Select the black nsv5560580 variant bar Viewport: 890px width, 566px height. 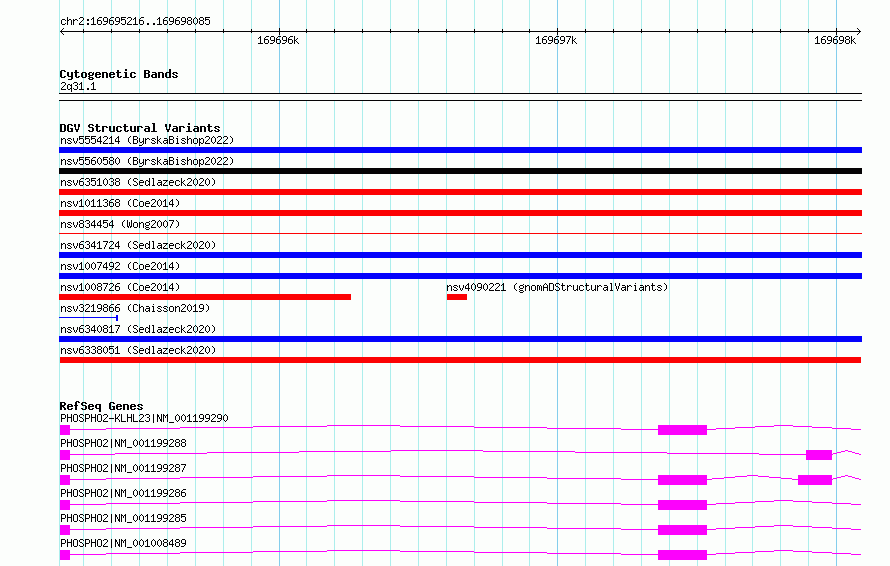[460, 171]
